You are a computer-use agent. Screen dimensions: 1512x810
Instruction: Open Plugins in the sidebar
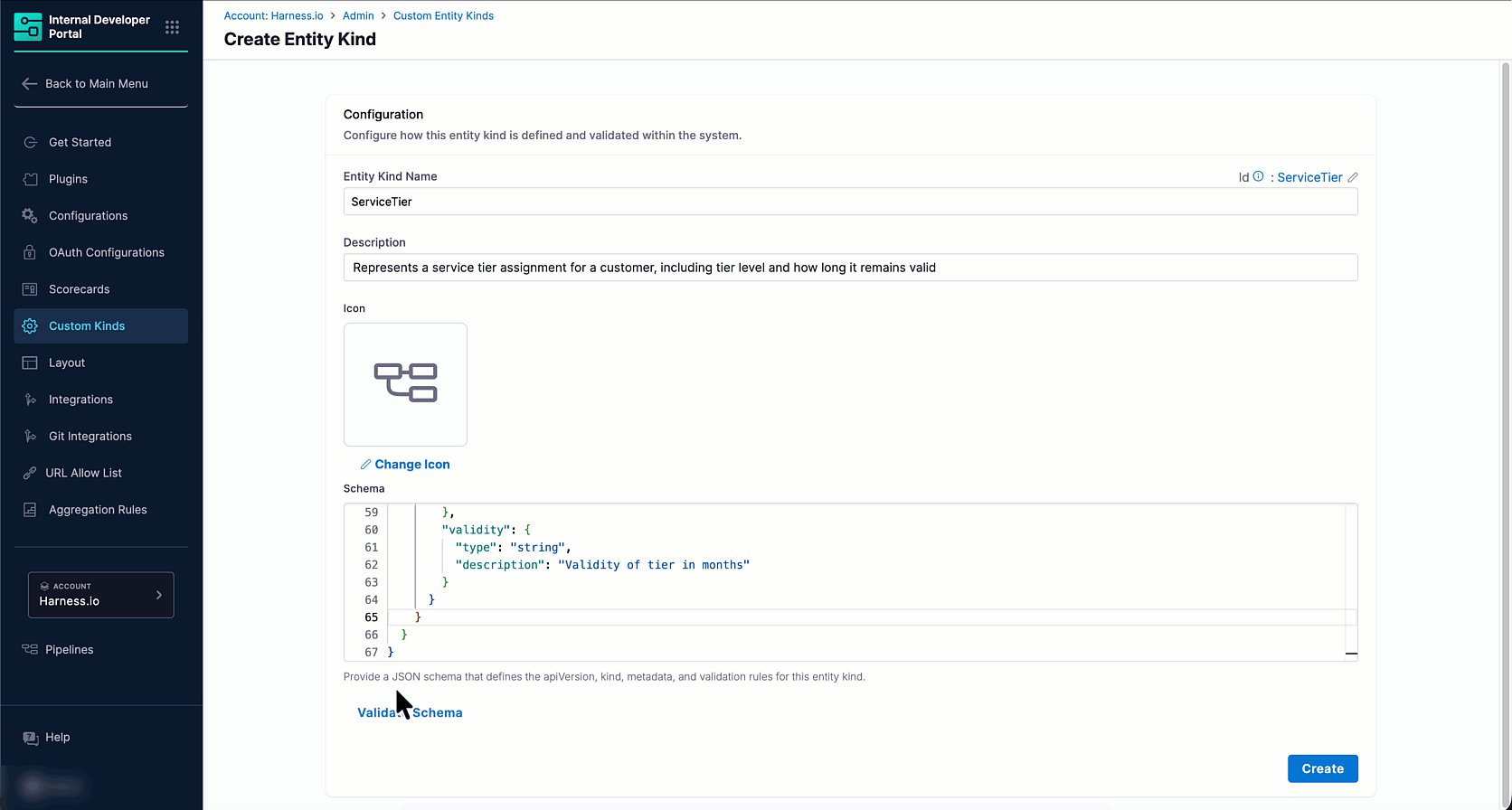[x=68, y=179]
